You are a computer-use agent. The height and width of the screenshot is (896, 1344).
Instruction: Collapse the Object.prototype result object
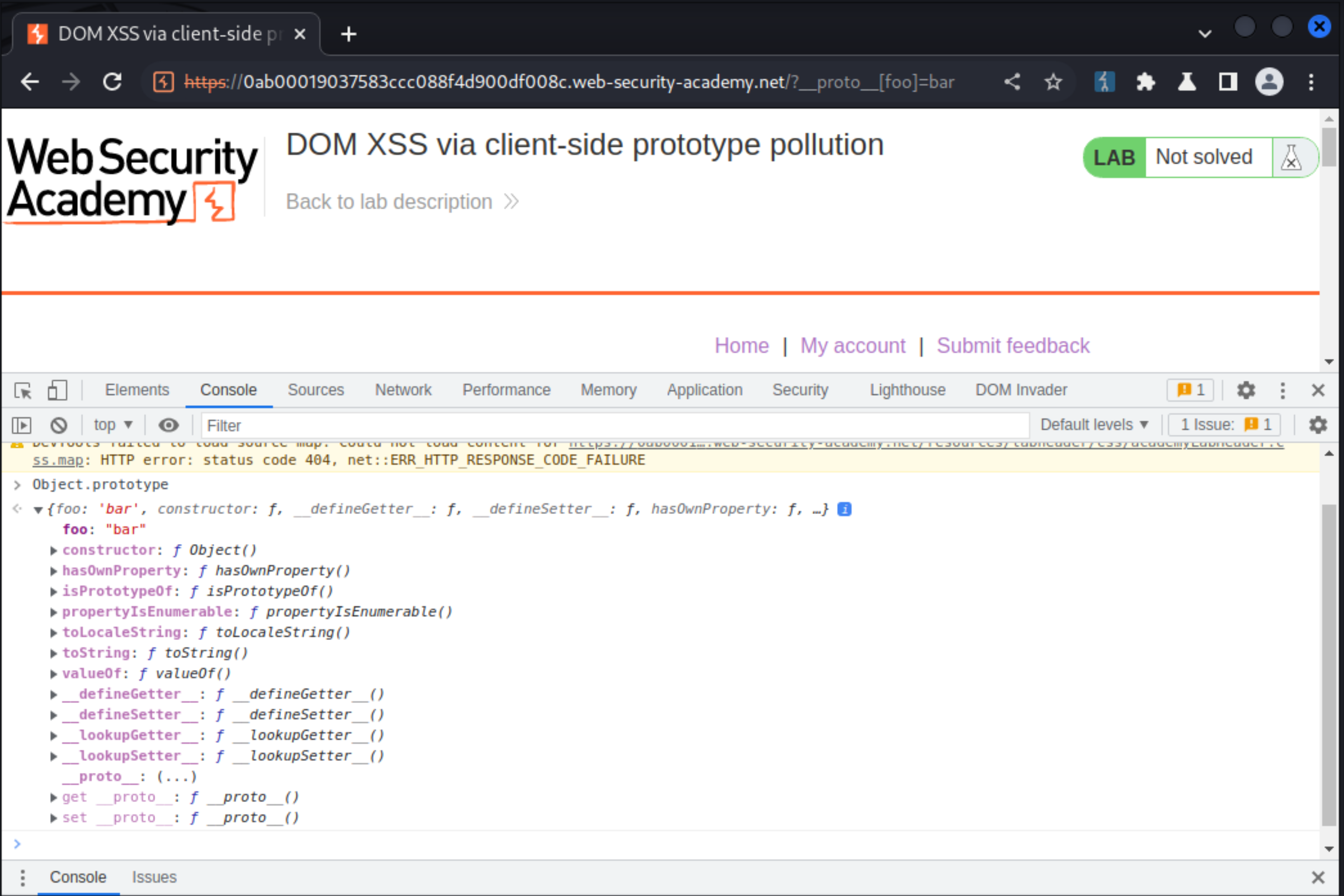[x=38, y=510]
